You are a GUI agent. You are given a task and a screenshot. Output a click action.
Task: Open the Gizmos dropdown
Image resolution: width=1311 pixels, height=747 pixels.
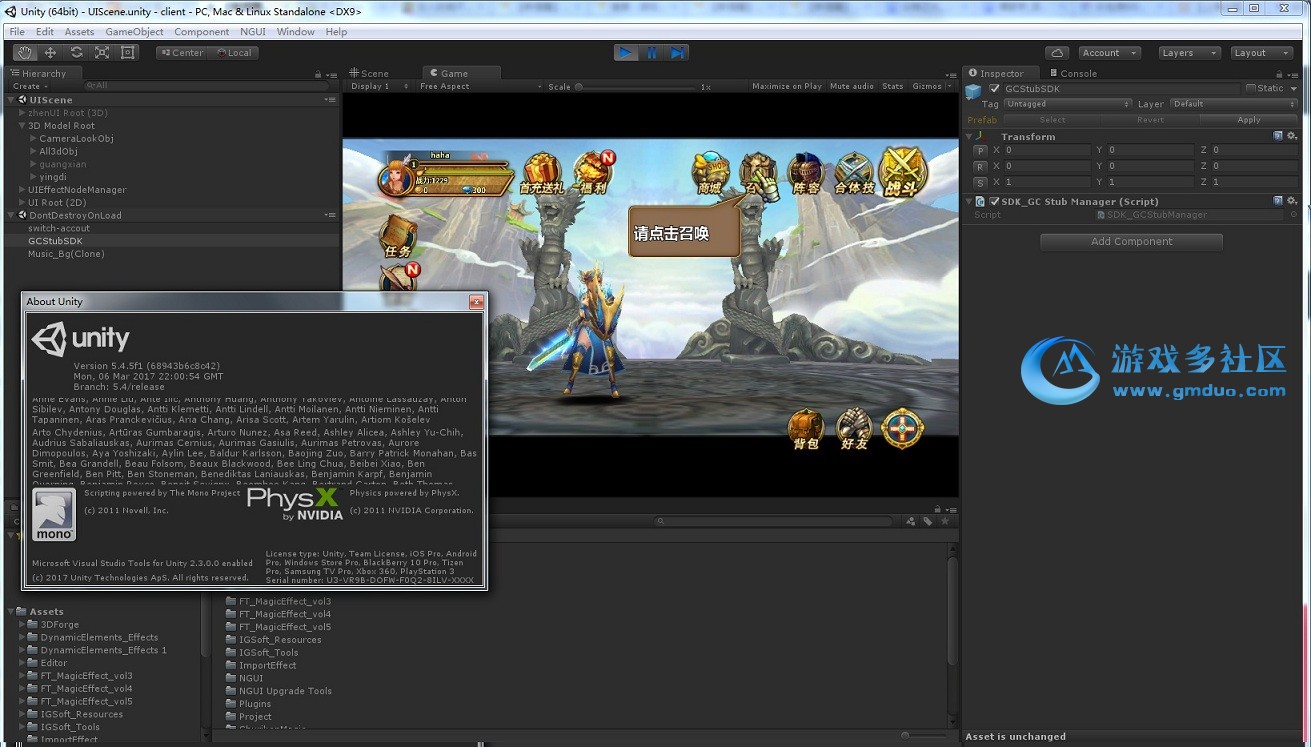coord(930,87)
